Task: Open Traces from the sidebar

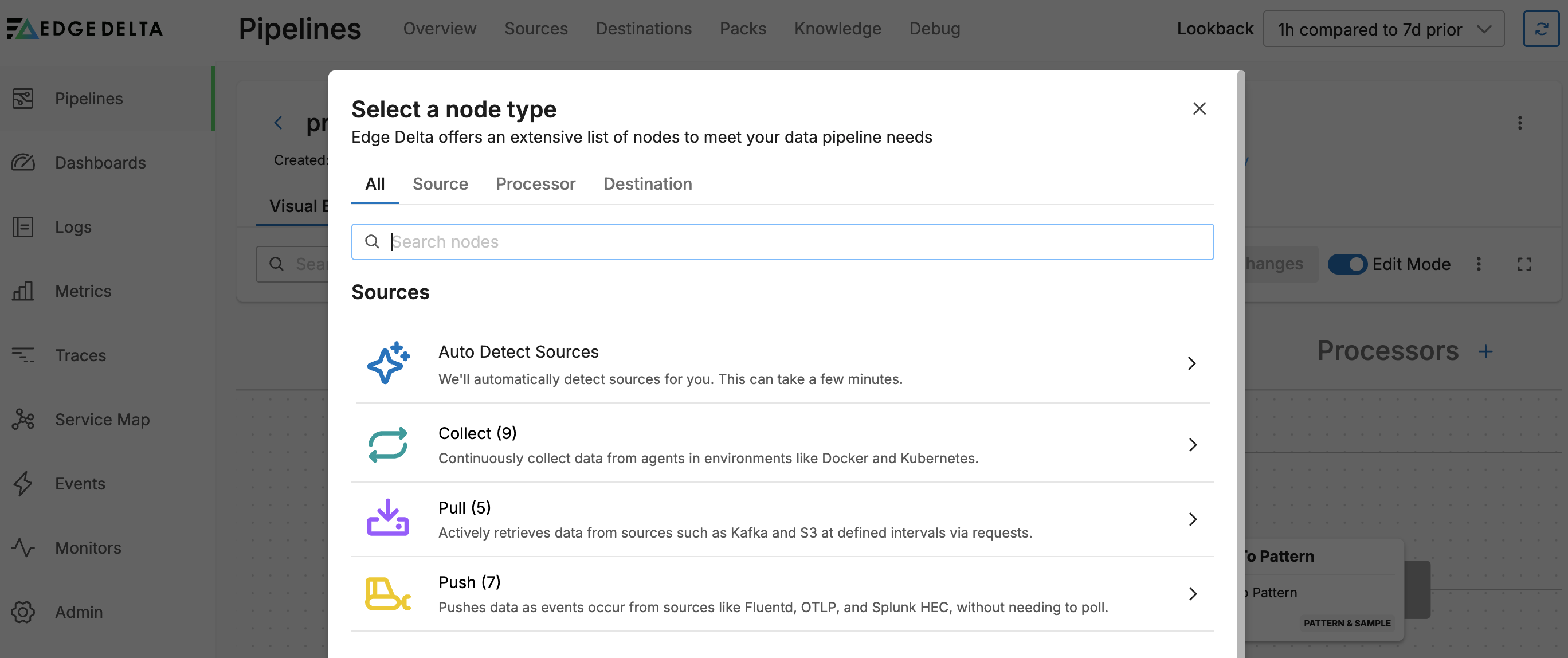Action: (80, 355)
